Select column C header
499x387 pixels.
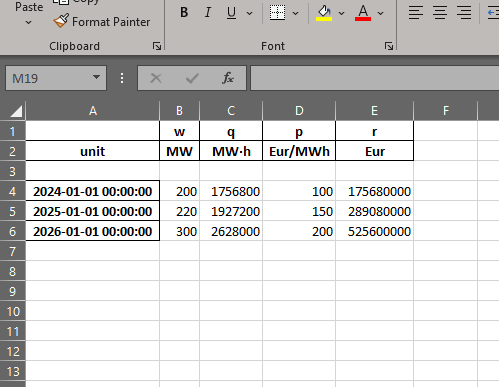click(231, 111)
